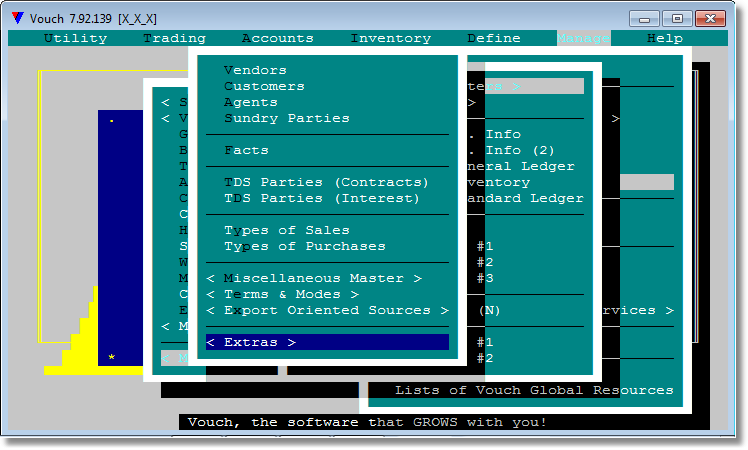Select TDS Parties (Contracts)
This screenshot has width=748, height=450.
coord(326,182)
